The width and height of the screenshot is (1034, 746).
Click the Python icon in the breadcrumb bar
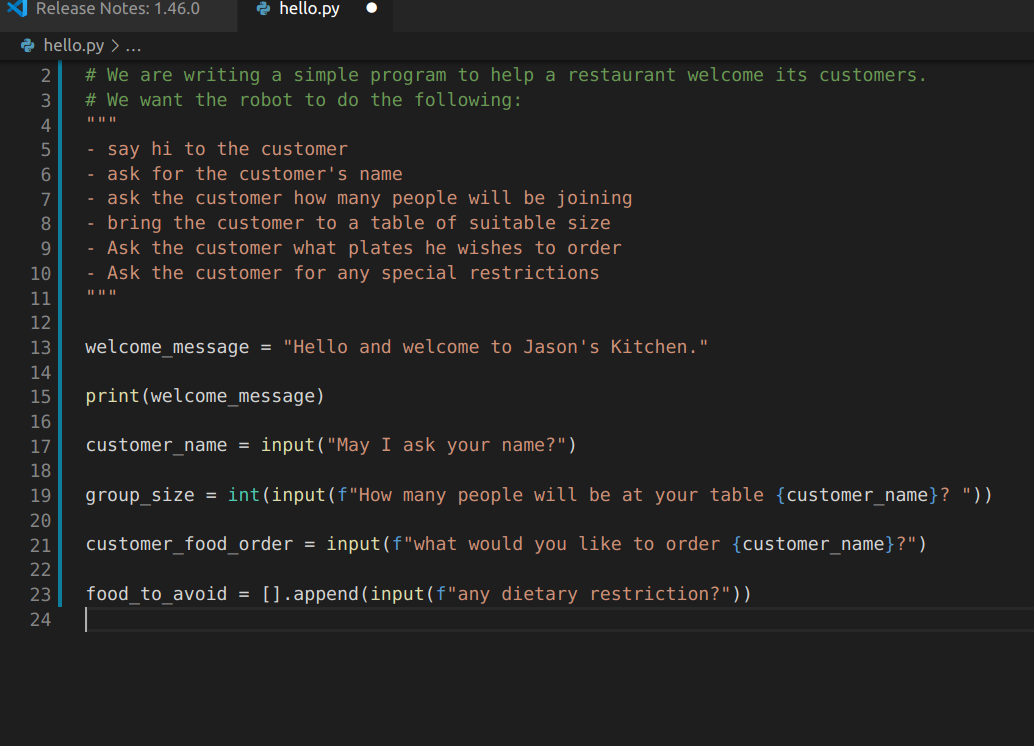coord(25,45)
